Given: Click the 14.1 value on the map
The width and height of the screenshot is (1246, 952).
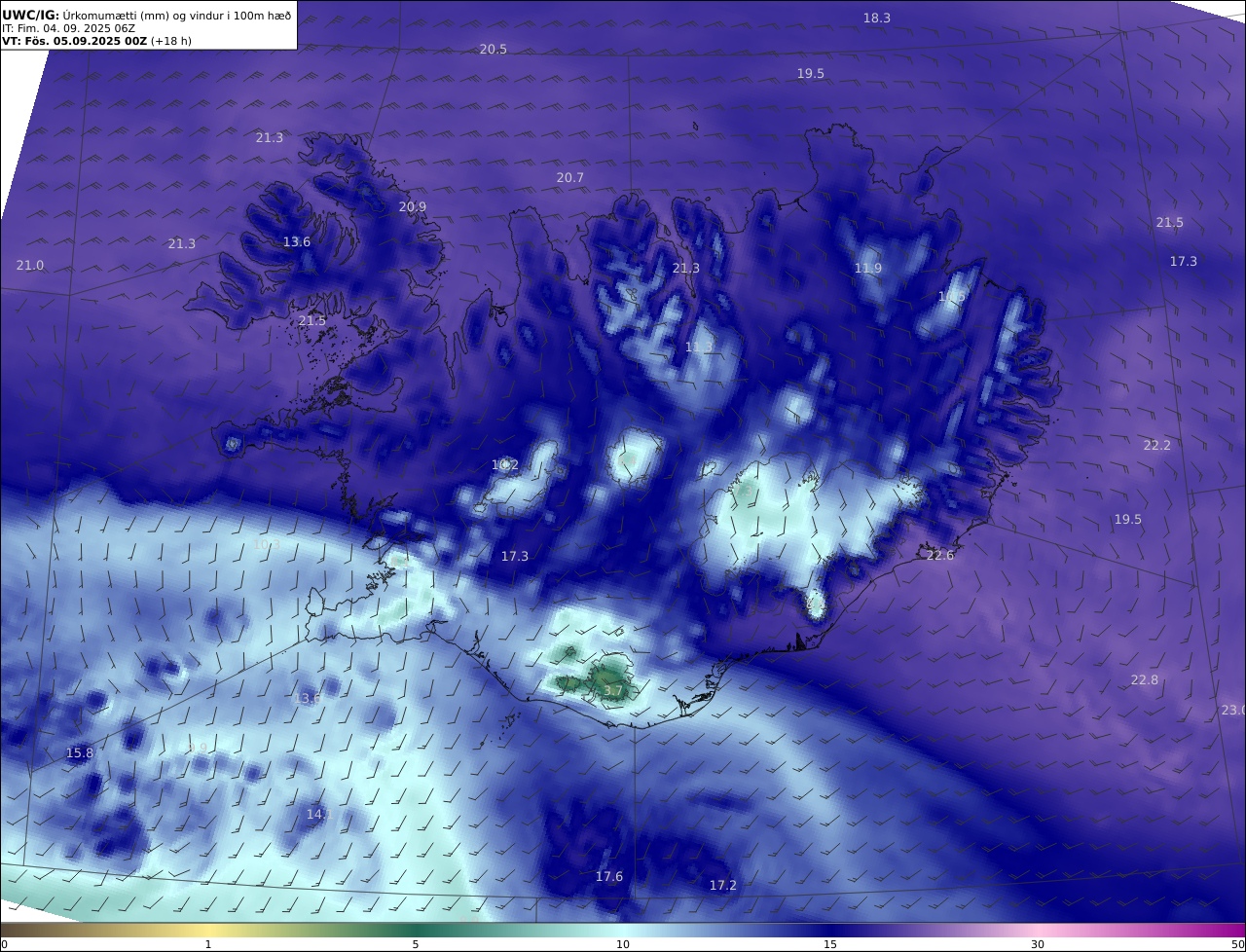Looking at the screenshot, I should (x=319, y=814).
